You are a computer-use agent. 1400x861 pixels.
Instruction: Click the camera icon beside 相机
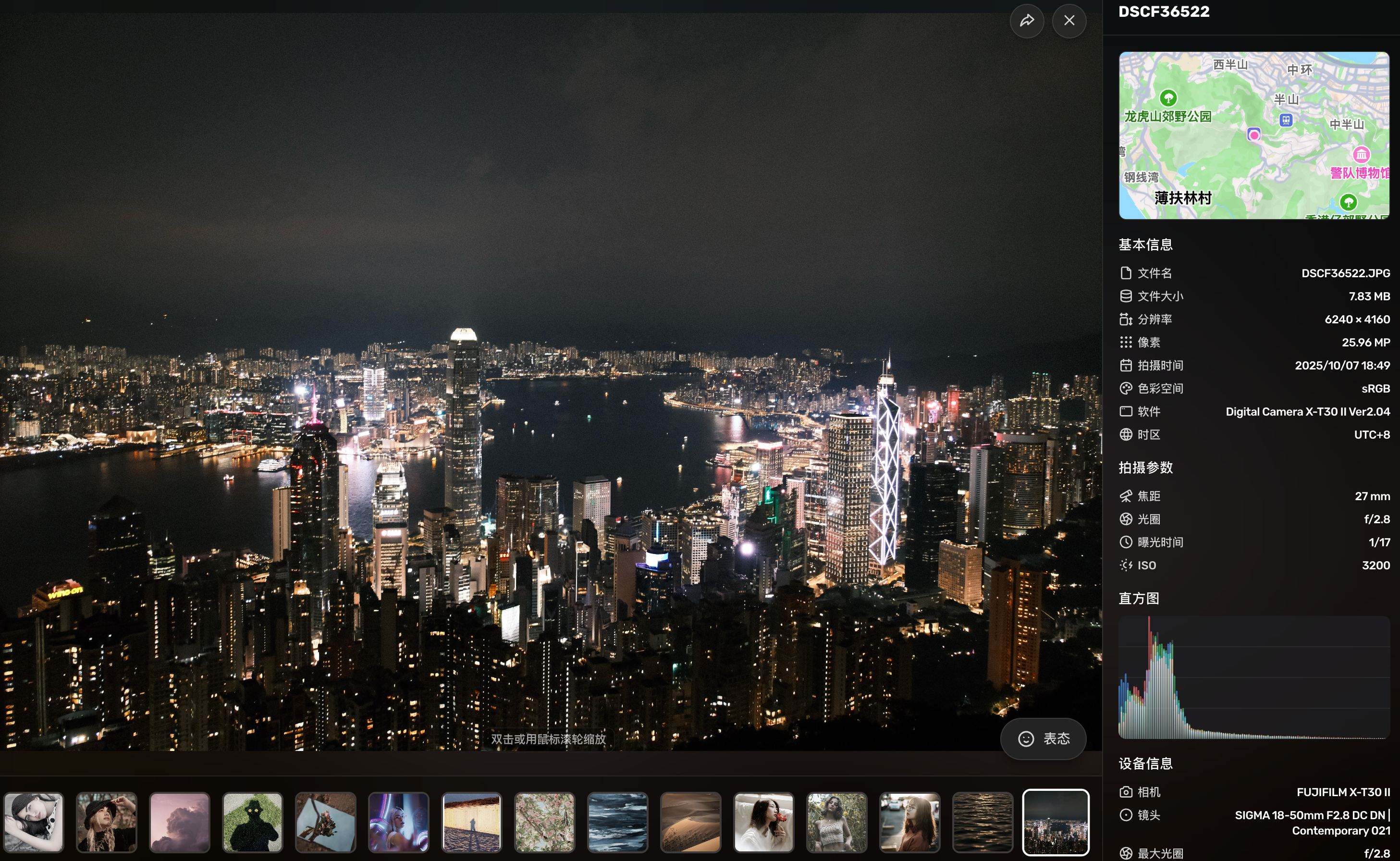coord(1126,792)
